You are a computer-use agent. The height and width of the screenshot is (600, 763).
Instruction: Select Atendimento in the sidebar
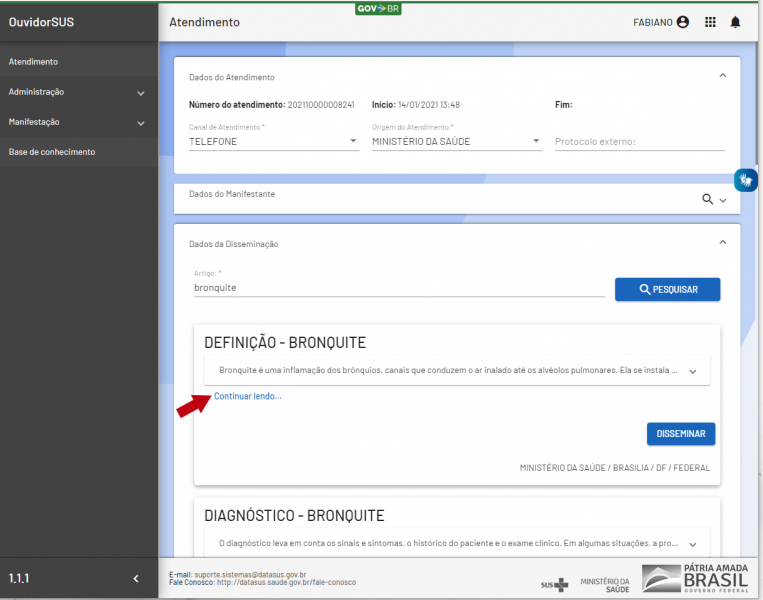[x=33, y=62]
